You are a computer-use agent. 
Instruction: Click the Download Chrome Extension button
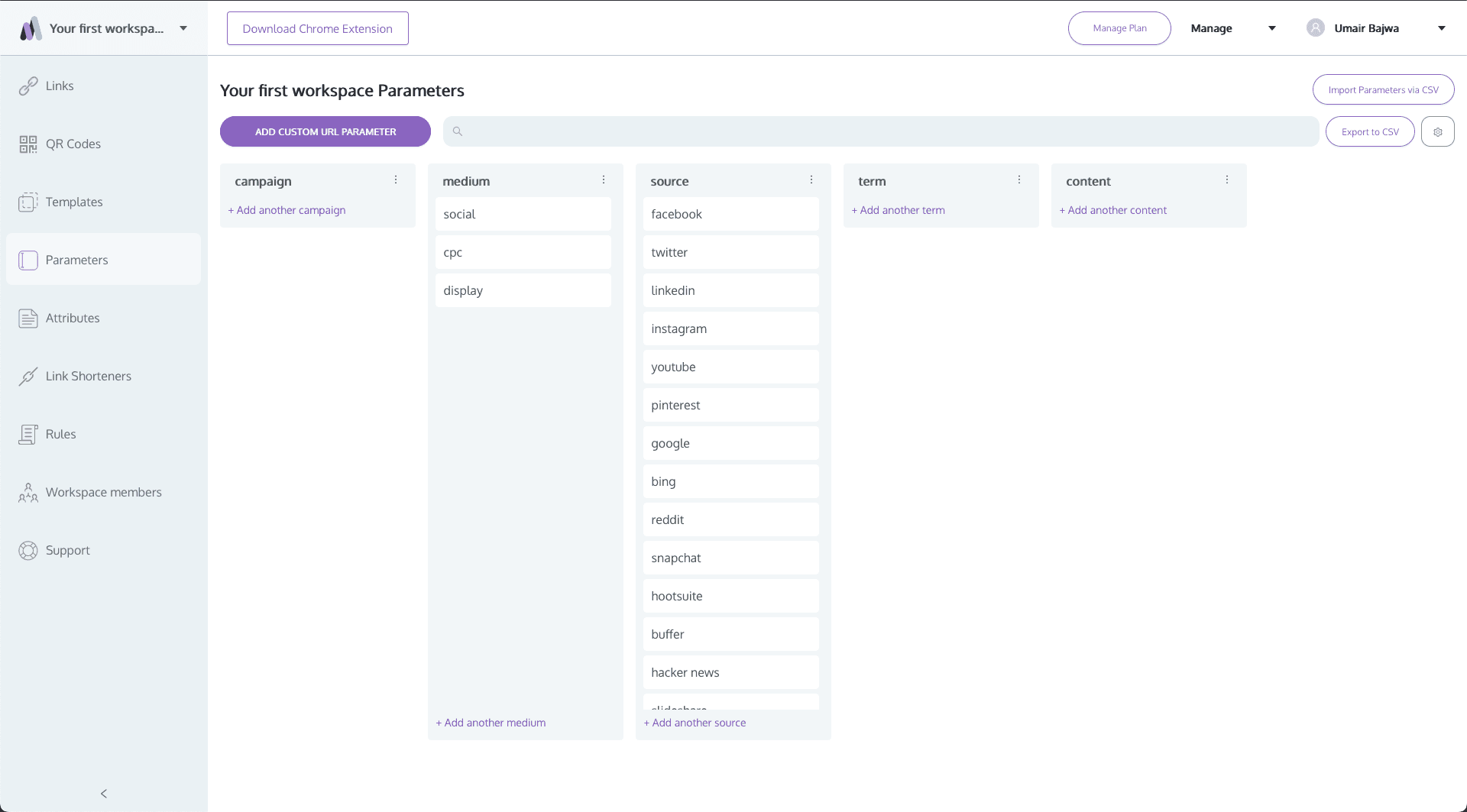318,28
